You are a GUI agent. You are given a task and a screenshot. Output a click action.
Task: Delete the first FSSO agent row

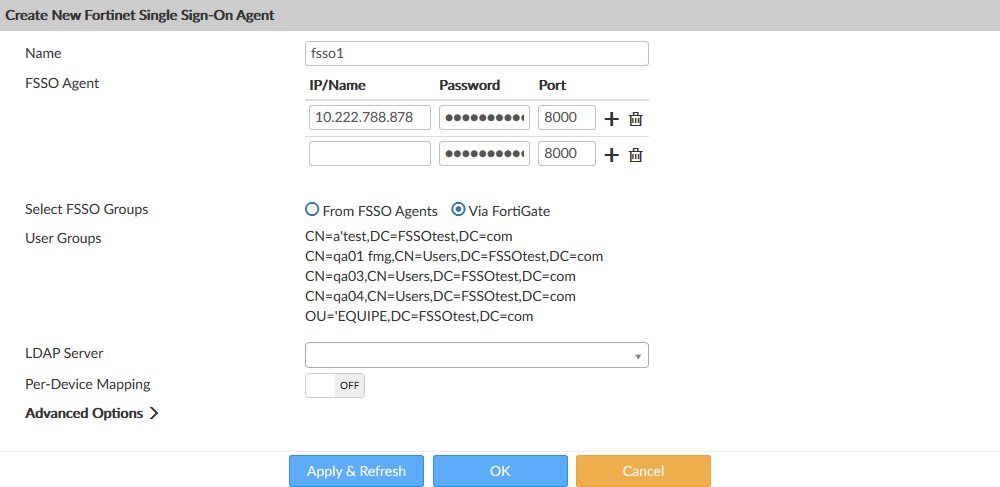635,119
